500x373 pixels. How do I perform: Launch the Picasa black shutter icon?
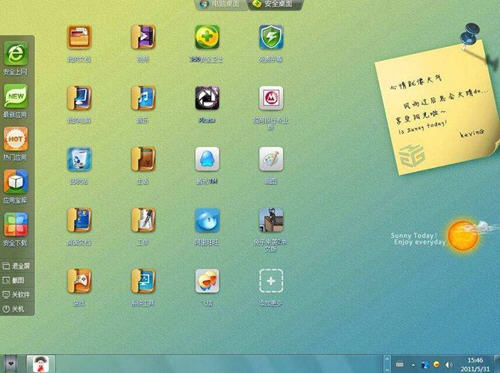click(x=207, y=98)
